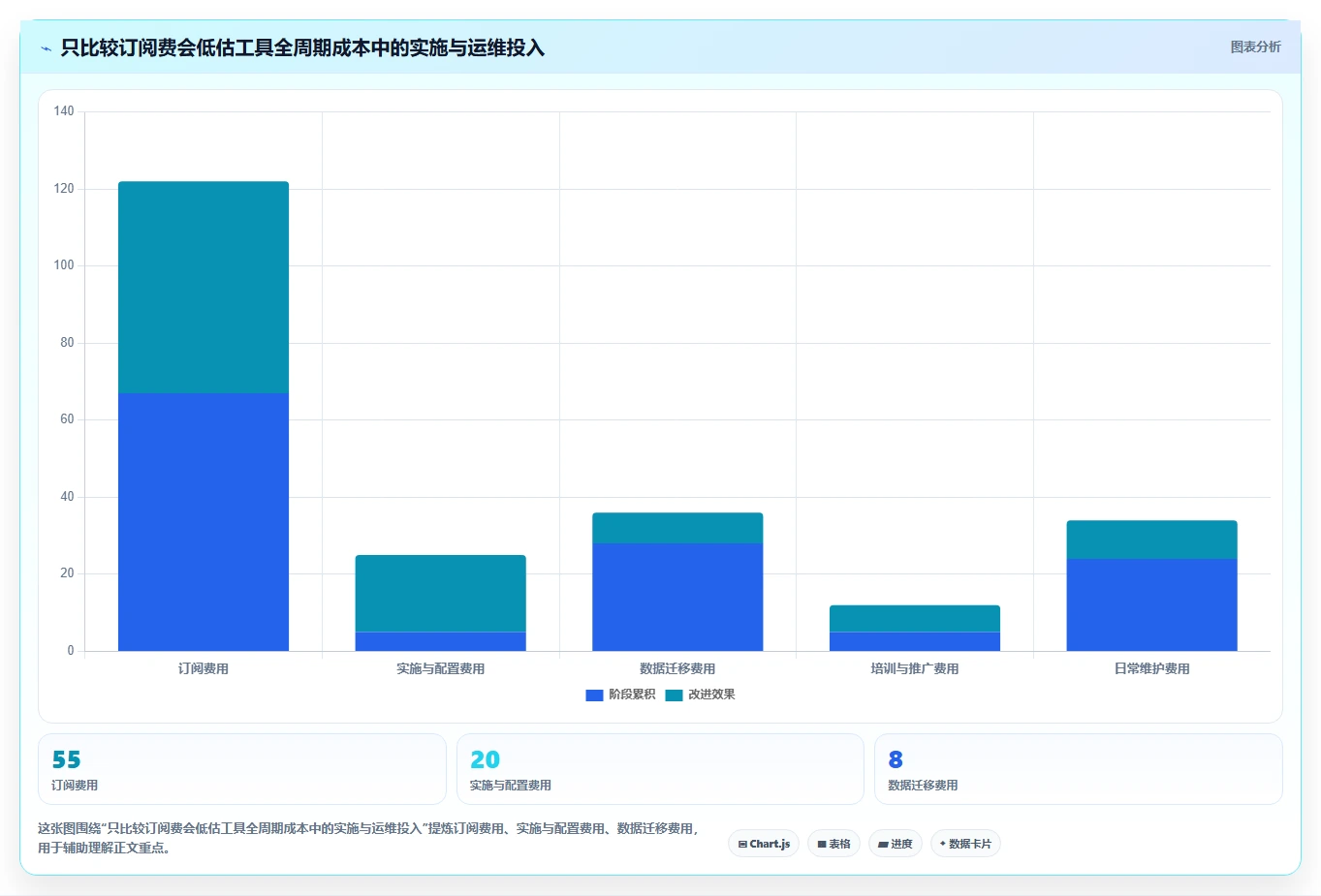Click the value 8 in third card
The image size is (1321, 896).
896,759
